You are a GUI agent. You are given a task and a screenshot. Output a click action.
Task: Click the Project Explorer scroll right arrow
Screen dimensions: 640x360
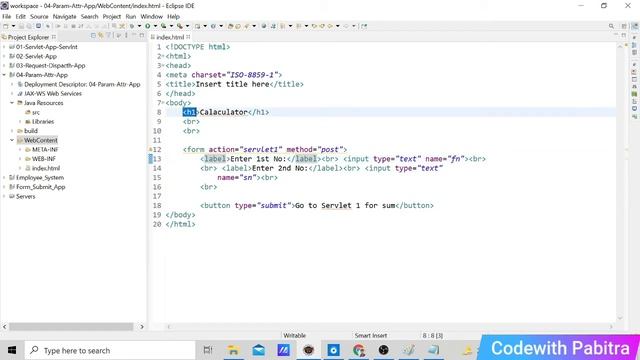click(142, 327)
